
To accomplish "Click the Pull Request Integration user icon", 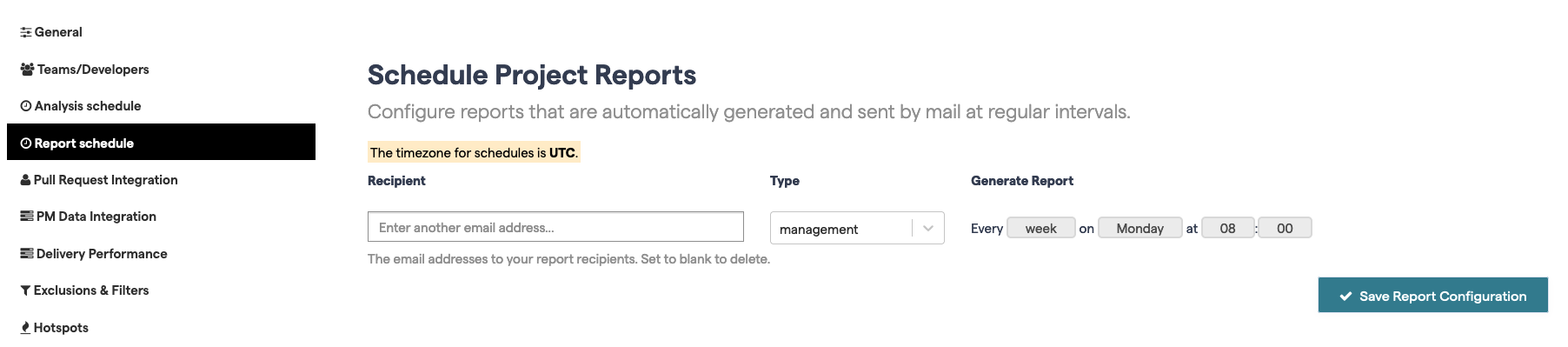I will (26, 180).
